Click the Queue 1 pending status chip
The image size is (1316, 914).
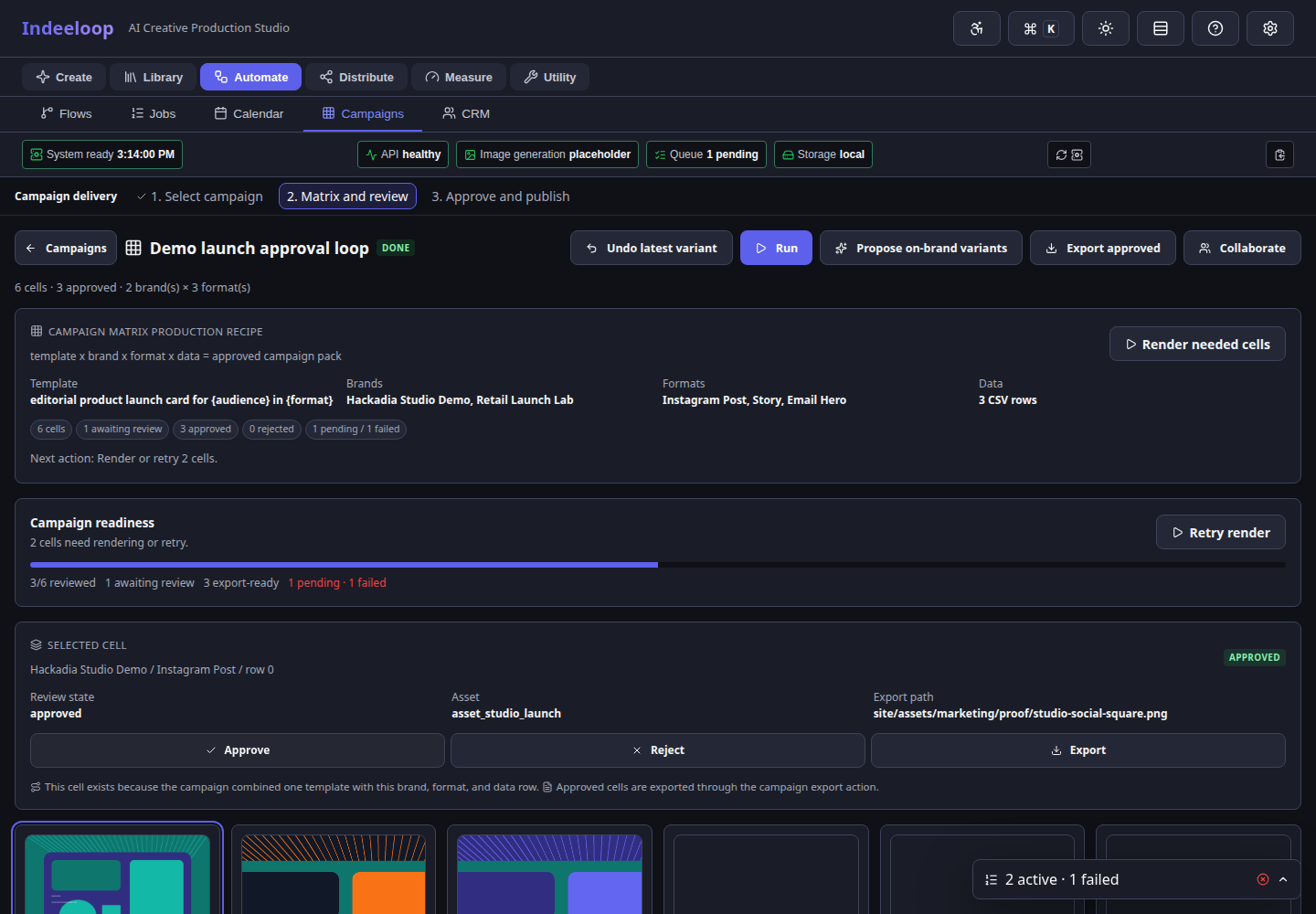(706, 154)
